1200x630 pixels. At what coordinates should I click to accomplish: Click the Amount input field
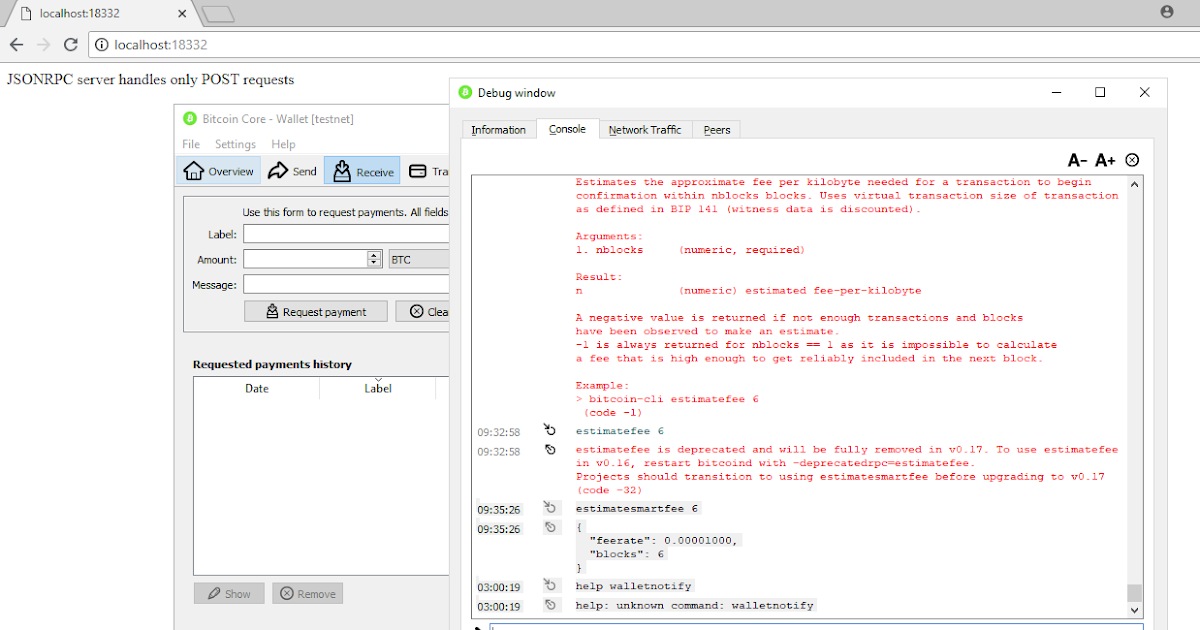tap(306, 259)
